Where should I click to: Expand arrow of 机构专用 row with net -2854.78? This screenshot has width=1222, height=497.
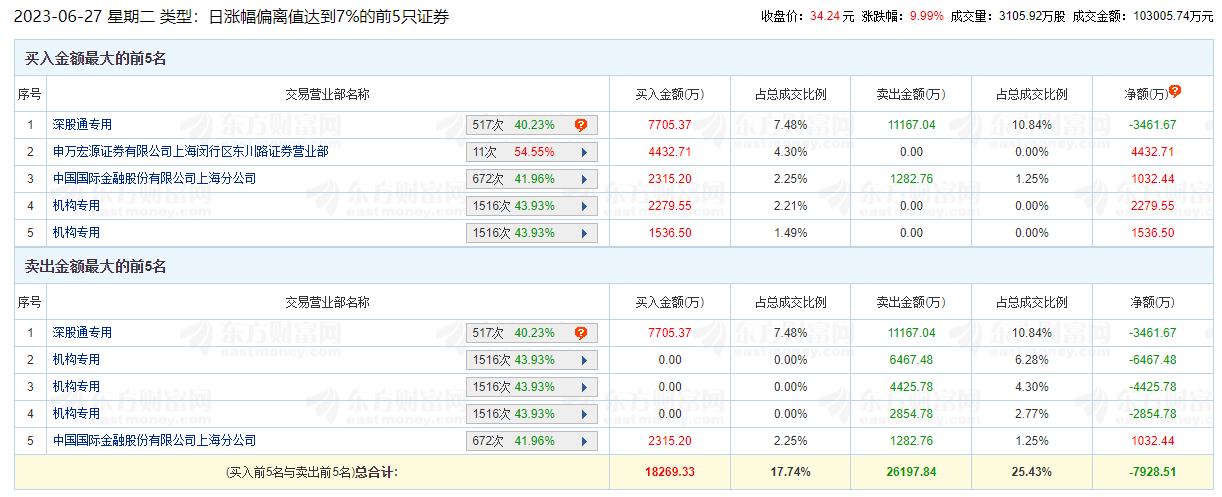[x=582, y=414]
